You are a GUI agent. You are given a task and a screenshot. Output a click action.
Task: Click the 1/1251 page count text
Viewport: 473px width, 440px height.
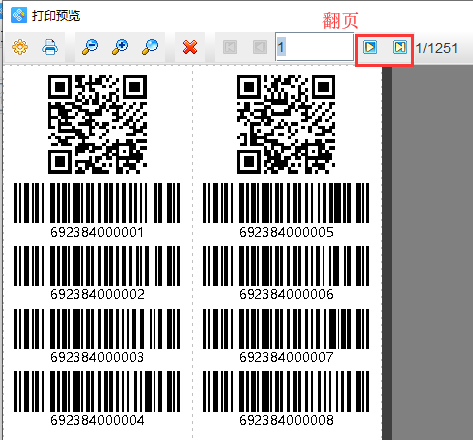(437, 48)
